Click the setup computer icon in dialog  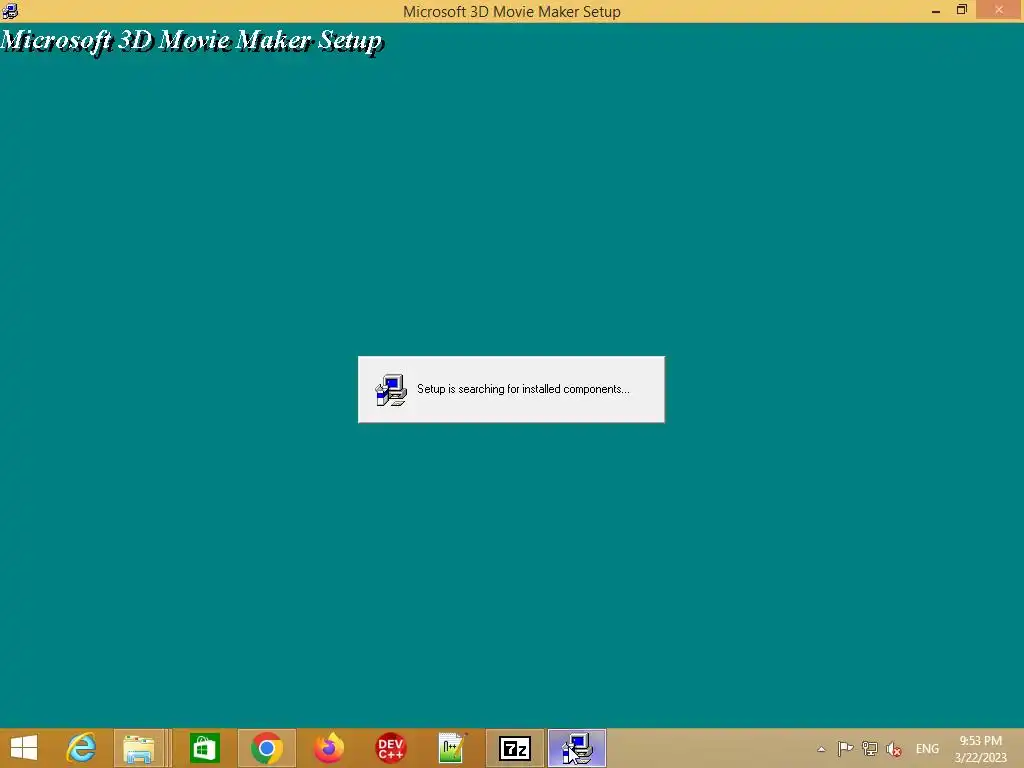pos(391,390)
